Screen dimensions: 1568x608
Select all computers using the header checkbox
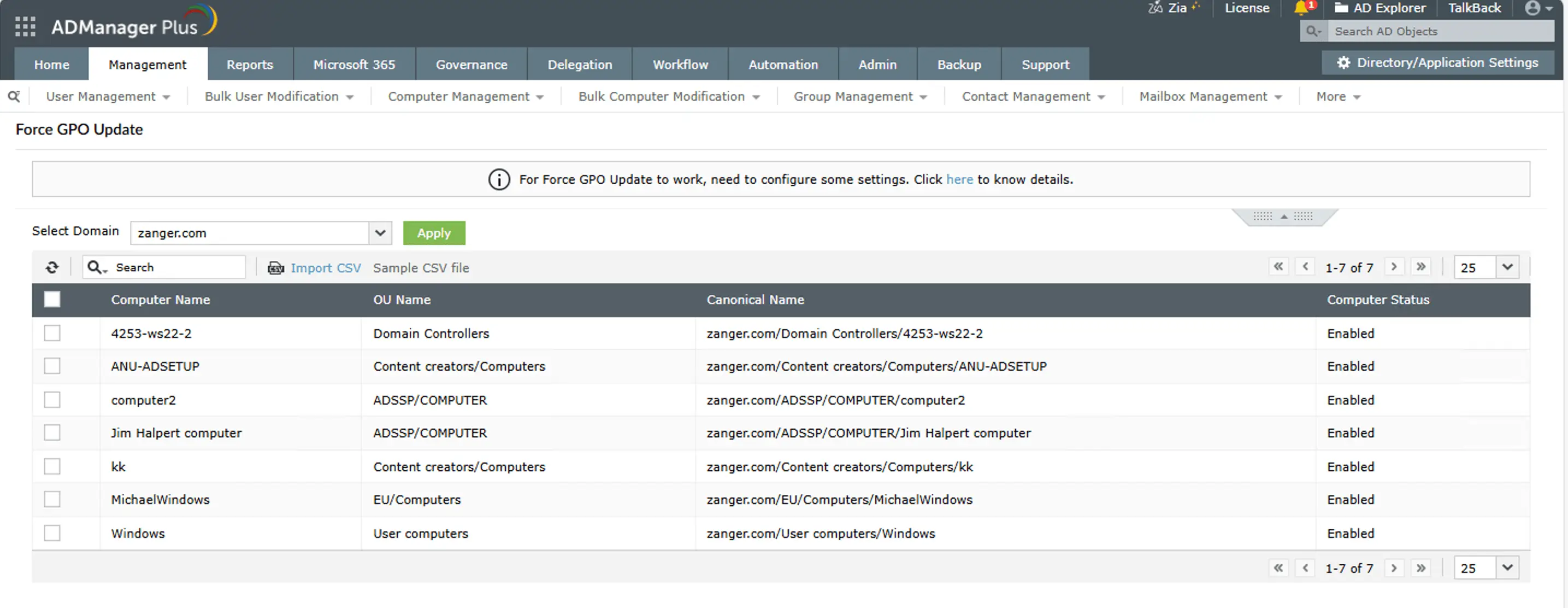(x=52, y=299)
